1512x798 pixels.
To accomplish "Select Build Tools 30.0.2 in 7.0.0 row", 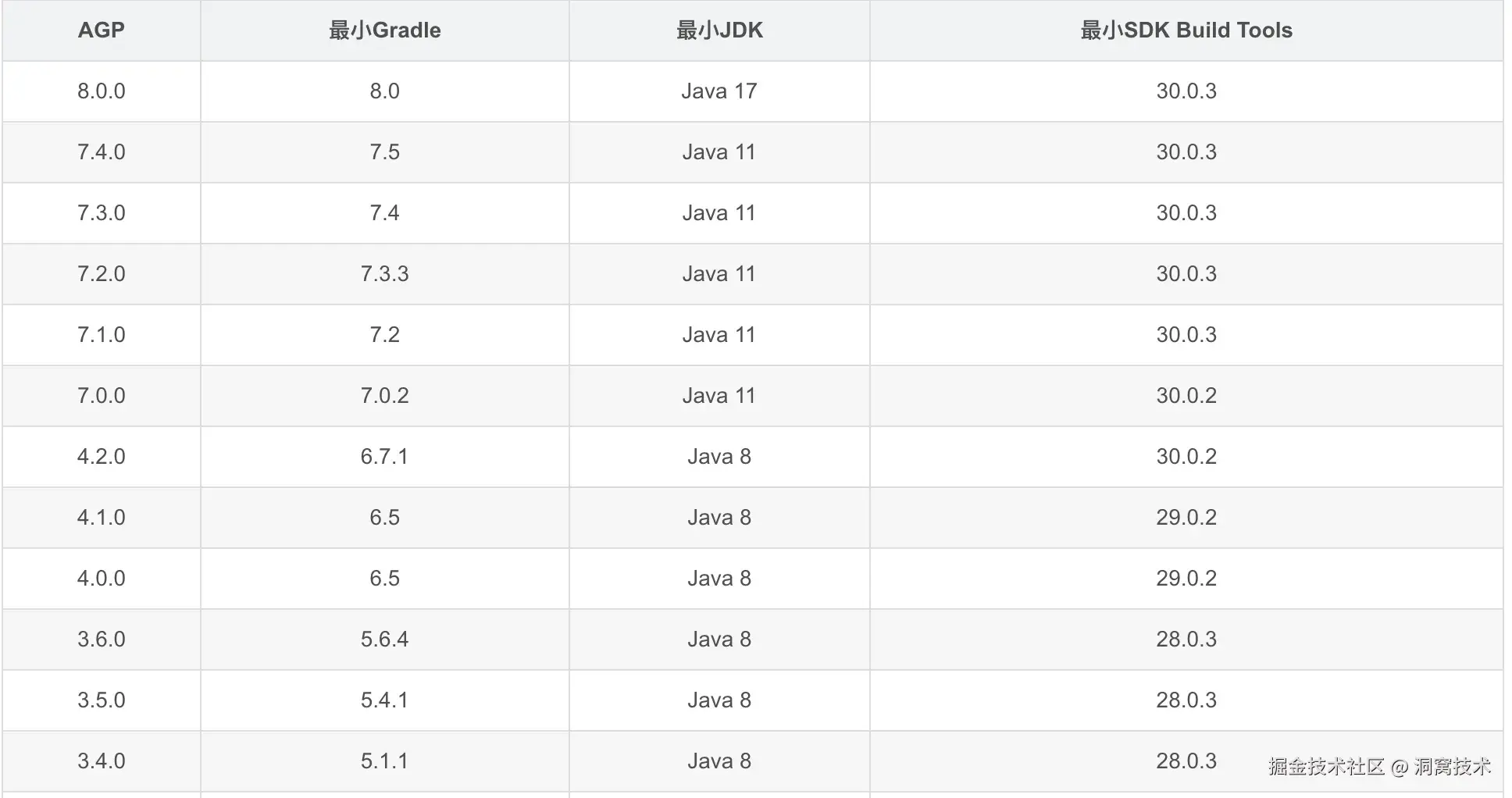I will click(x=1186, y=396).
